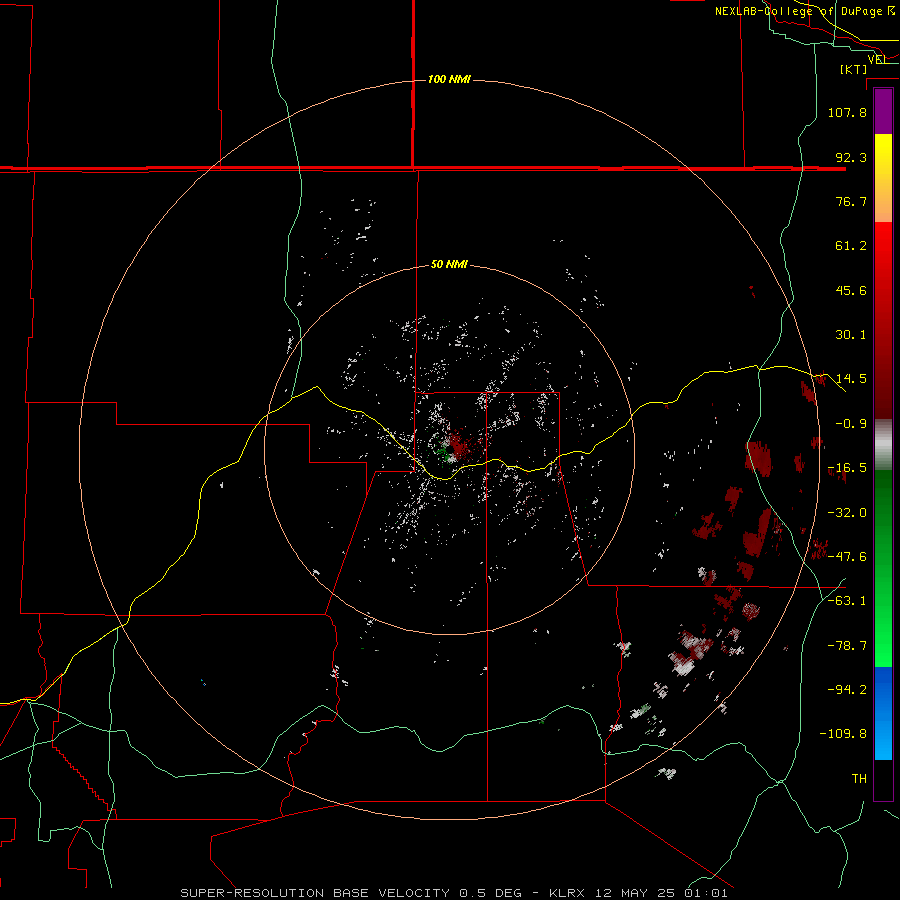Pick the blue segment of the color bar

(x=883, y=713)
